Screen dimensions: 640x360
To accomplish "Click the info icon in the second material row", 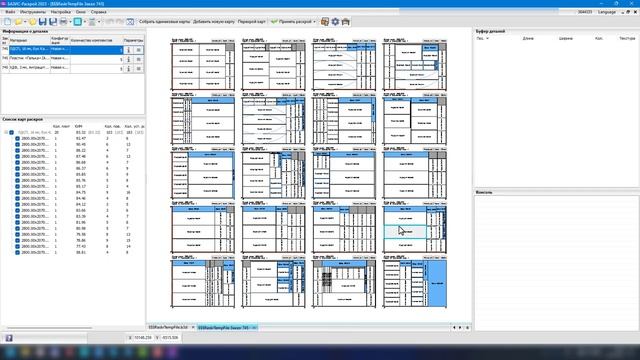I will (129, 59).
